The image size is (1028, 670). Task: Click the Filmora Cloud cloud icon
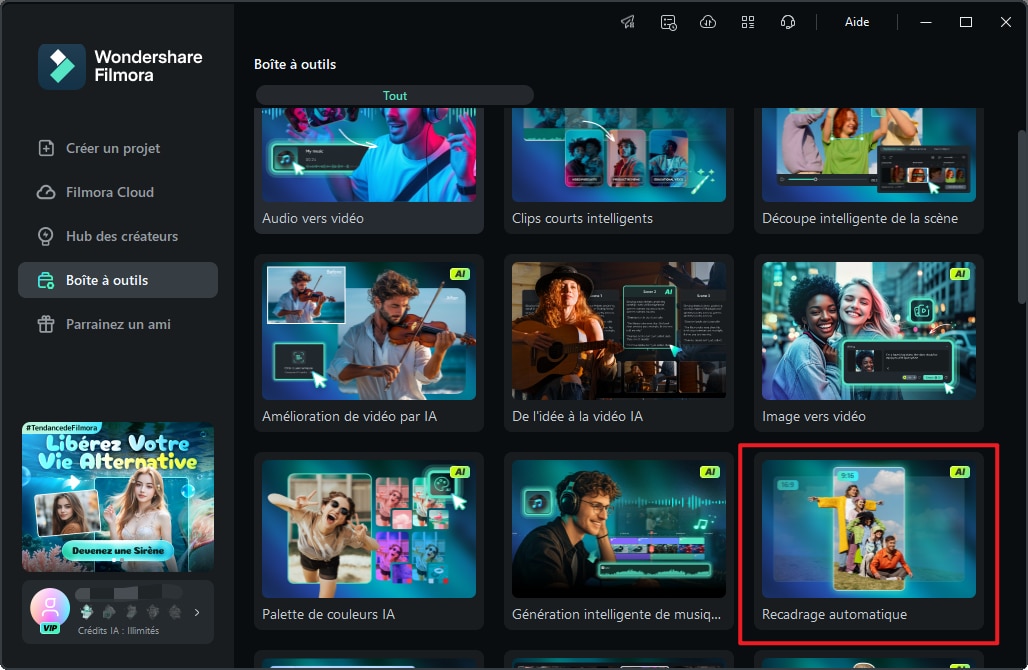tap(46, 192)
